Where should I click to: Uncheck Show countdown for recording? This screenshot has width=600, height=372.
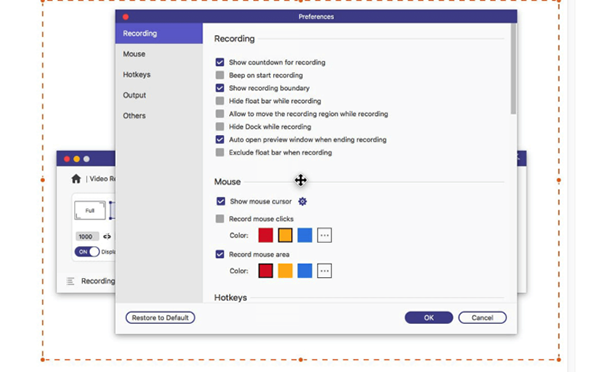click(x=220, y=62)
